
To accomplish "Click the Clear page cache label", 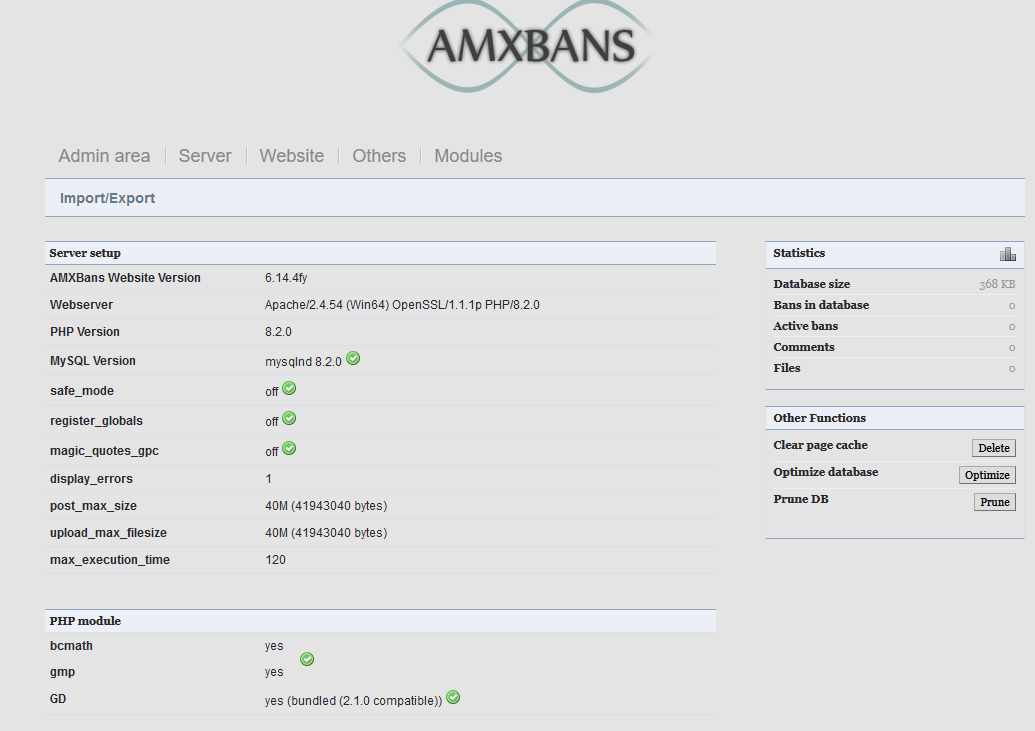I will [x=820, y=445].
